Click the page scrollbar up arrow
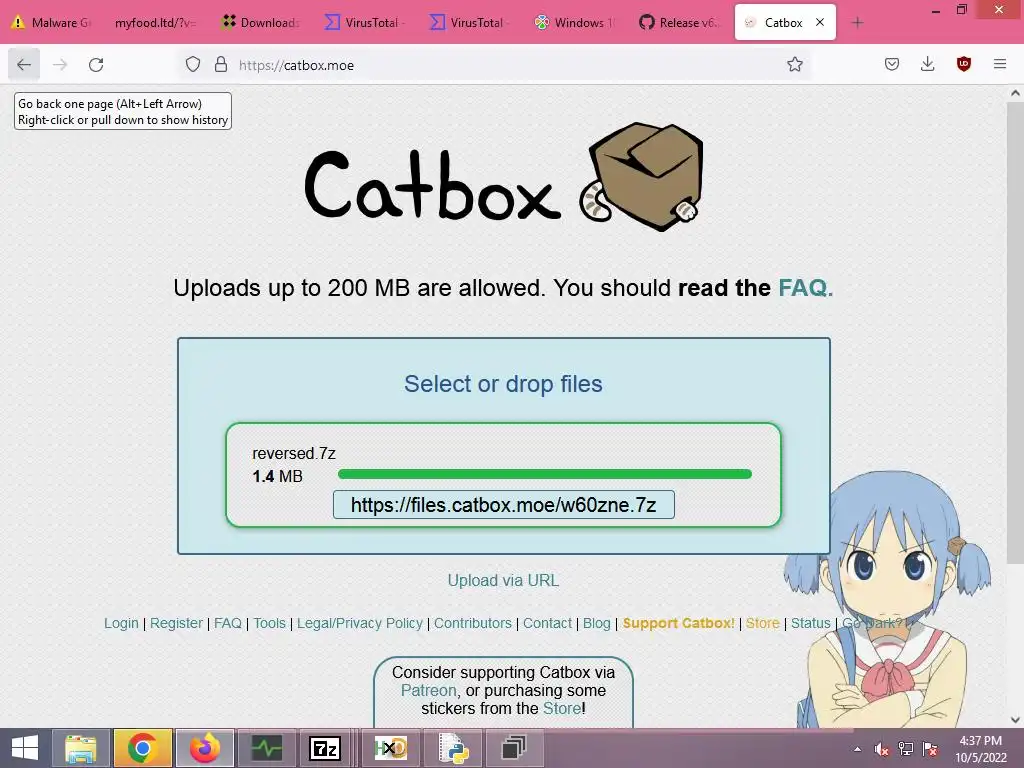Image resolution: width=1024 pixels, height=768 pixels. point(1015,93)
